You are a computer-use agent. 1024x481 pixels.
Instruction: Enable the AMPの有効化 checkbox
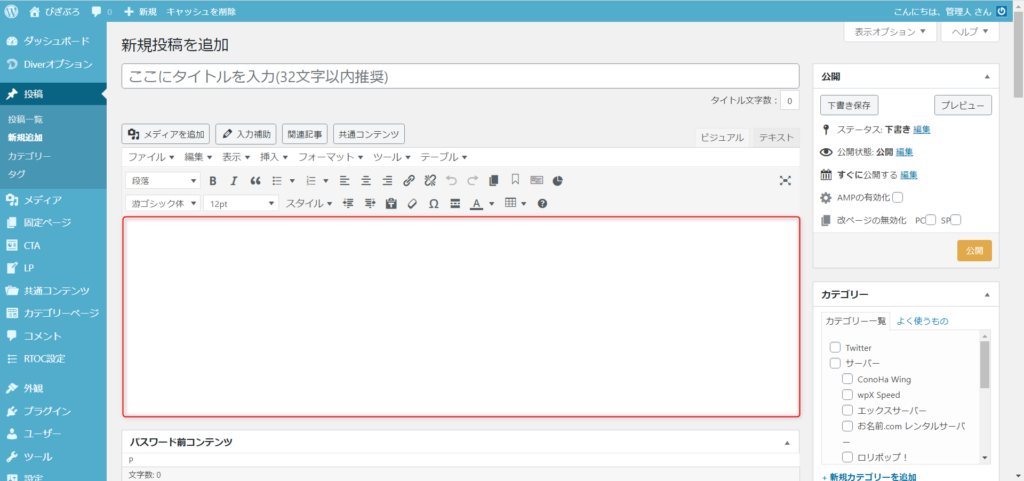point(897,198)
